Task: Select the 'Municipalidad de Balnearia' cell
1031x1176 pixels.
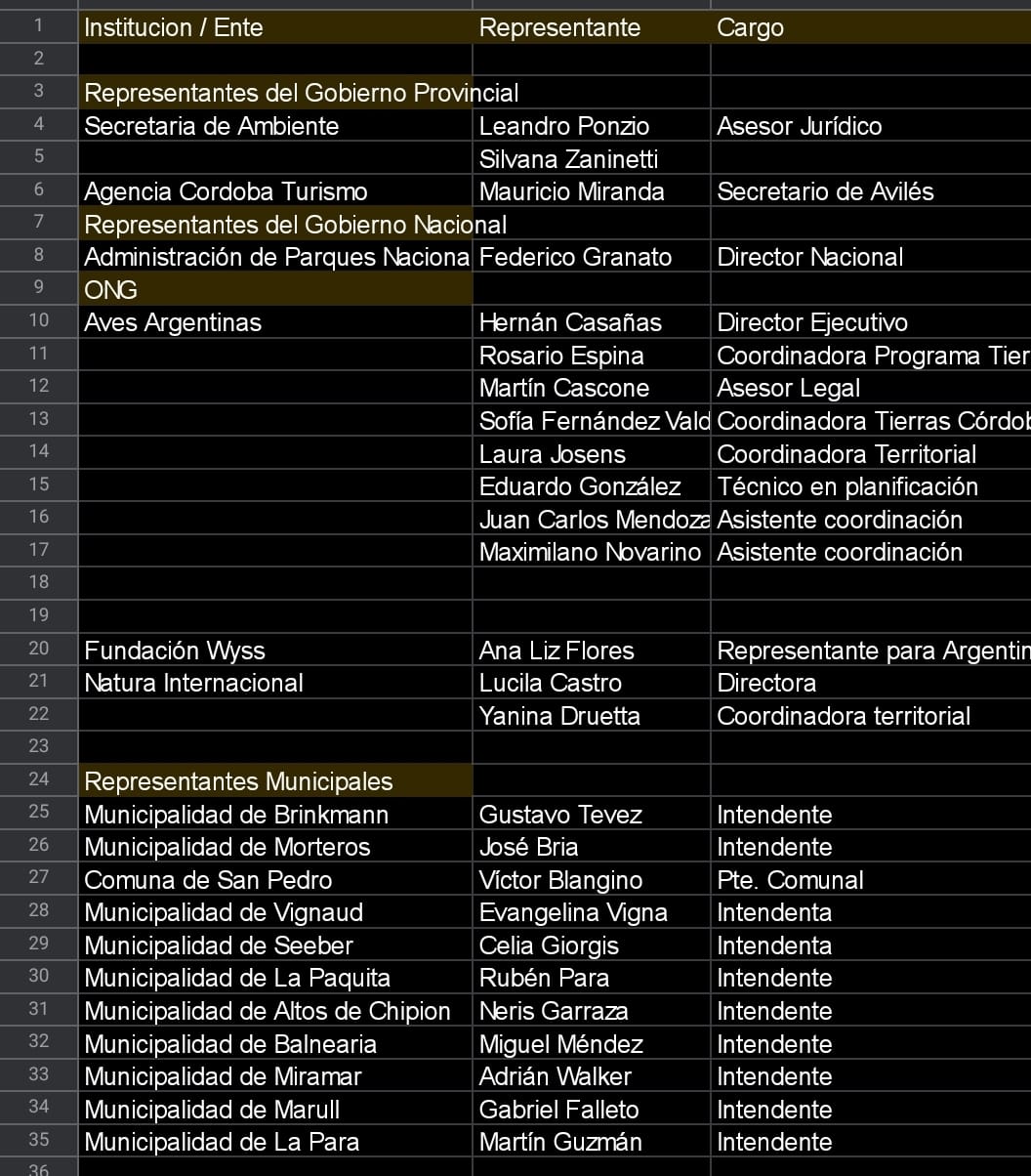Action: click(275, 1044)
